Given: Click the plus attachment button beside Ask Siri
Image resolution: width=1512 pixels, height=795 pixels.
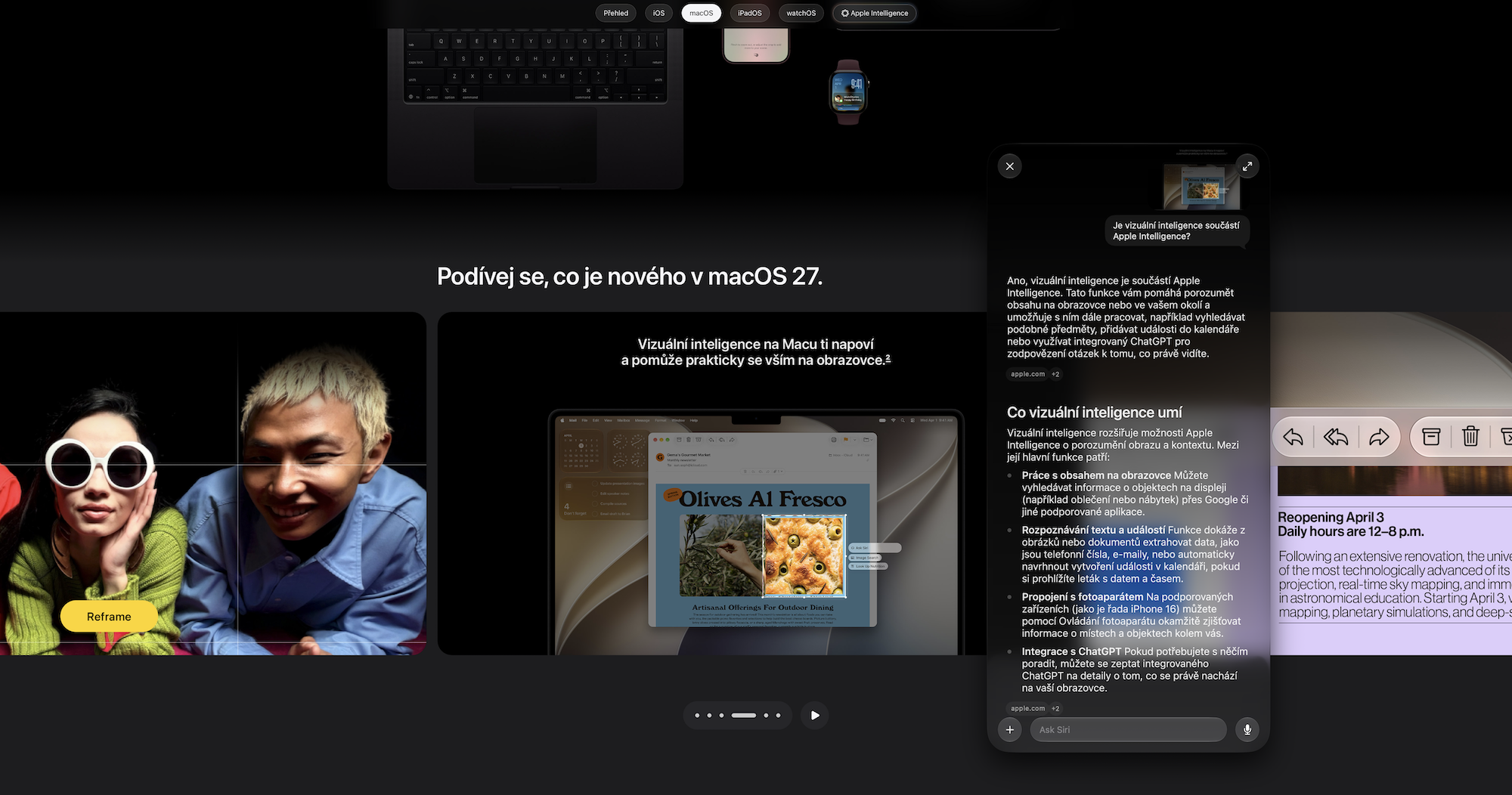Looking at the screenshot, I should pyautogui.click(x=1009, y=729).
